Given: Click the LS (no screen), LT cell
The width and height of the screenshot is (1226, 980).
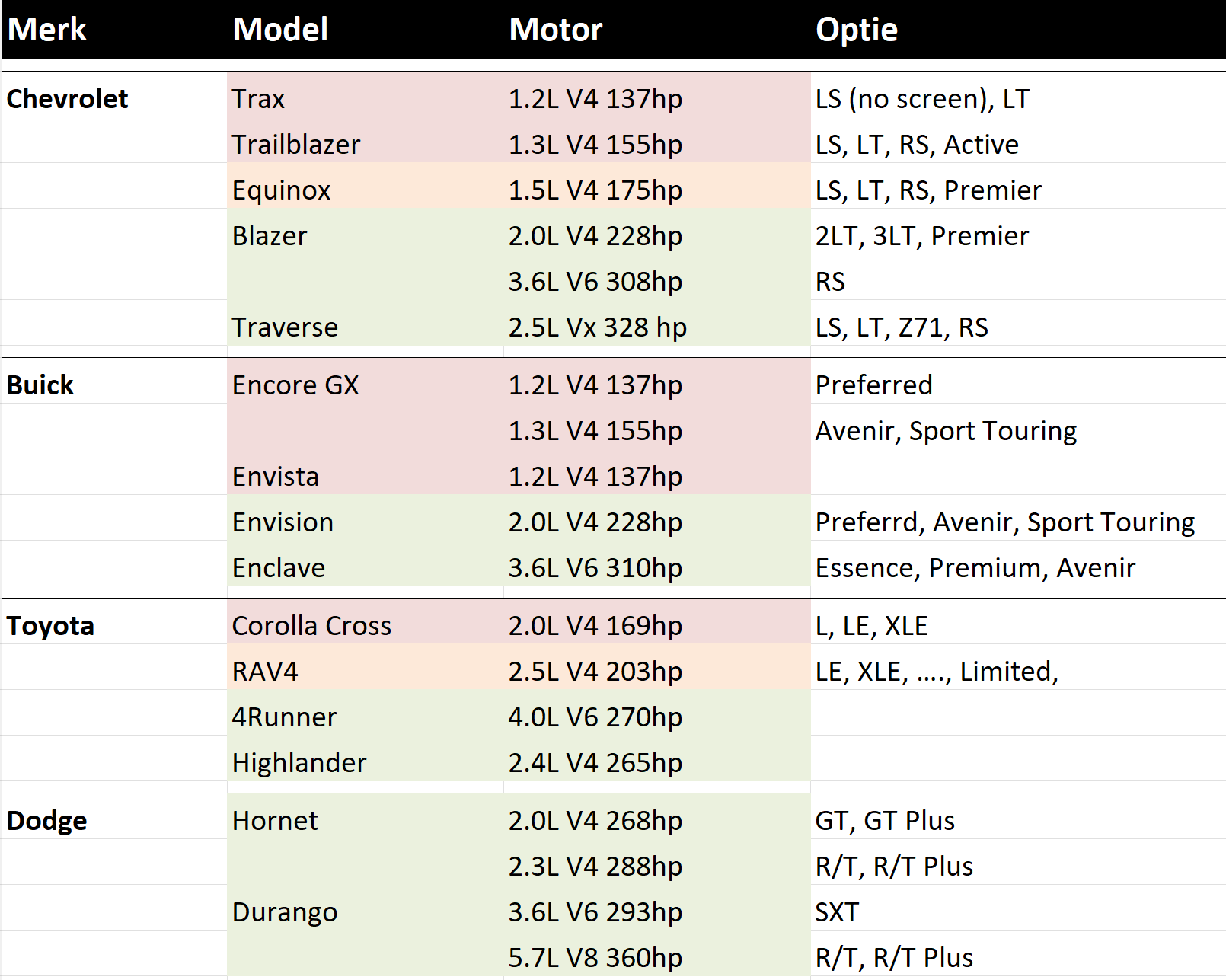Looking at the screenshot, I should (922, 99).
